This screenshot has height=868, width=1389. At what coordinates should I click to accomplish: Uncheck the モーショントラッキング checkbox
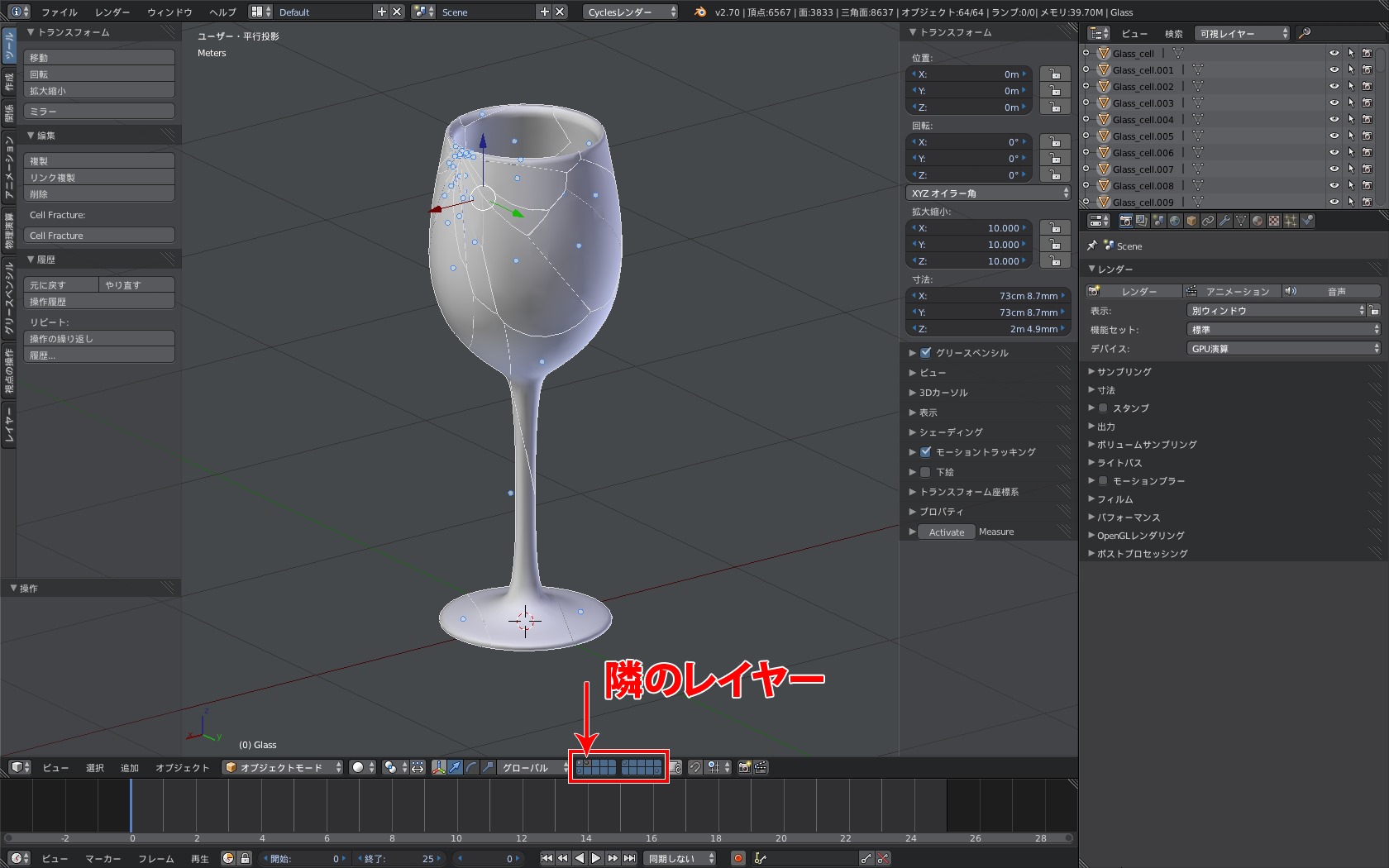tap(924, 452)
